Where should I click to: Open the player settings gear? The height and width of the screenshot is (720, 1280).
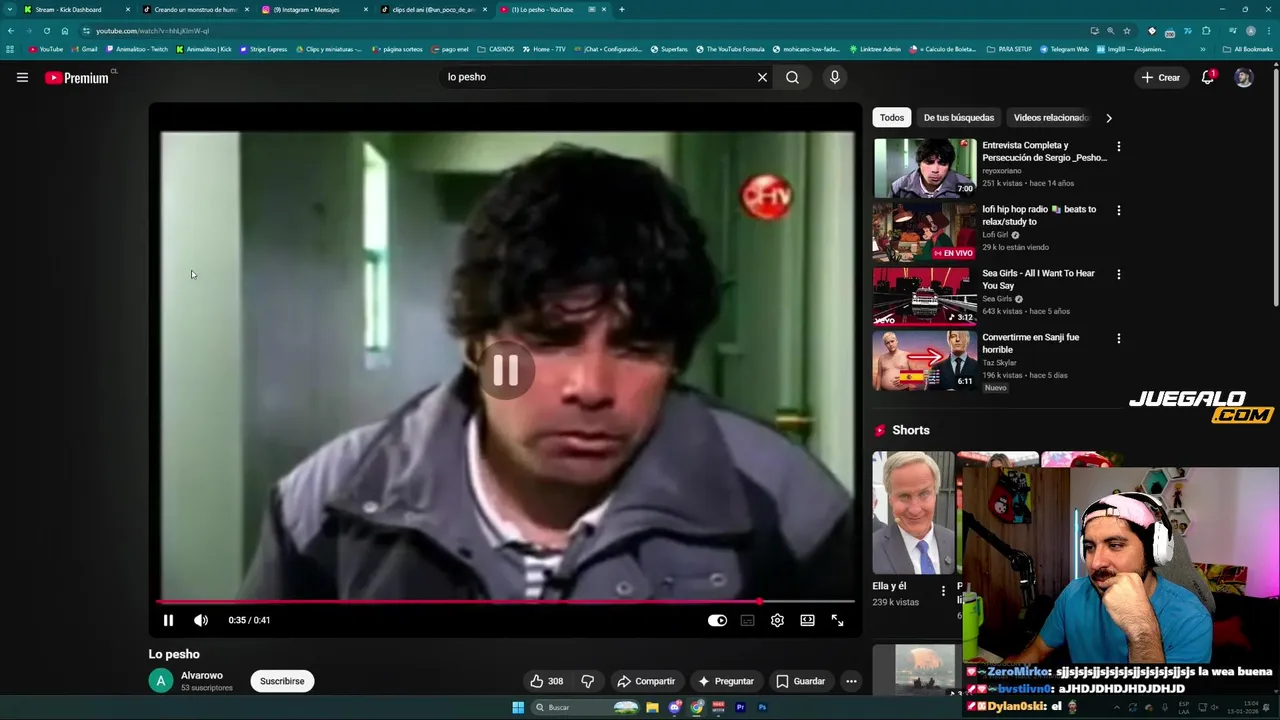click(777, 620)
